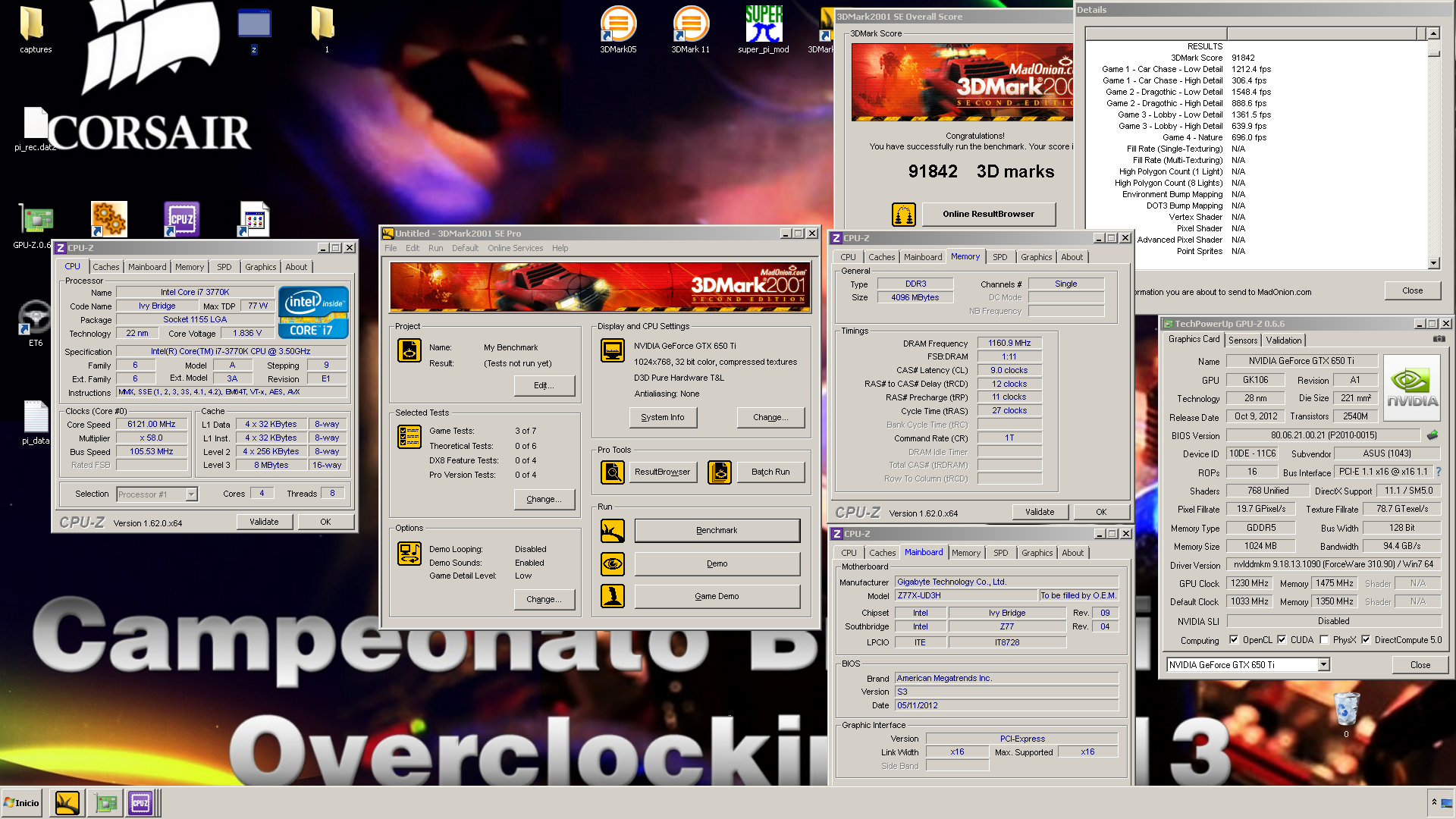Open the ET6 steering wheel shortcut
Image resolution: width=1456 pixels, height=819 pixels.
coord(35,322)
